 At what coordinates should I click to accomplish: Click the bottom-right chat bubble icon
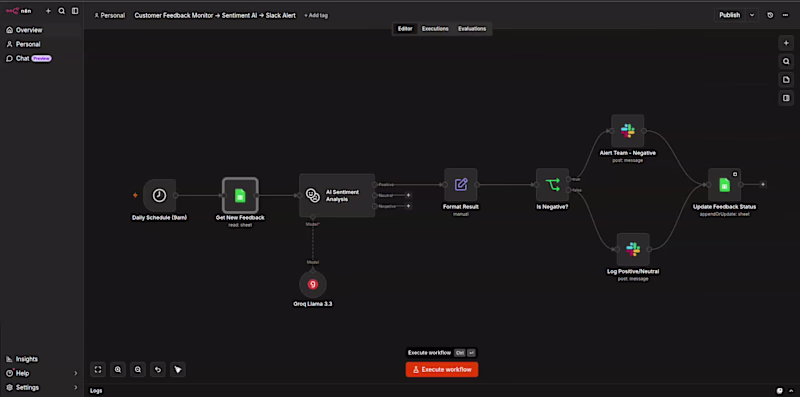coord(780,391)
